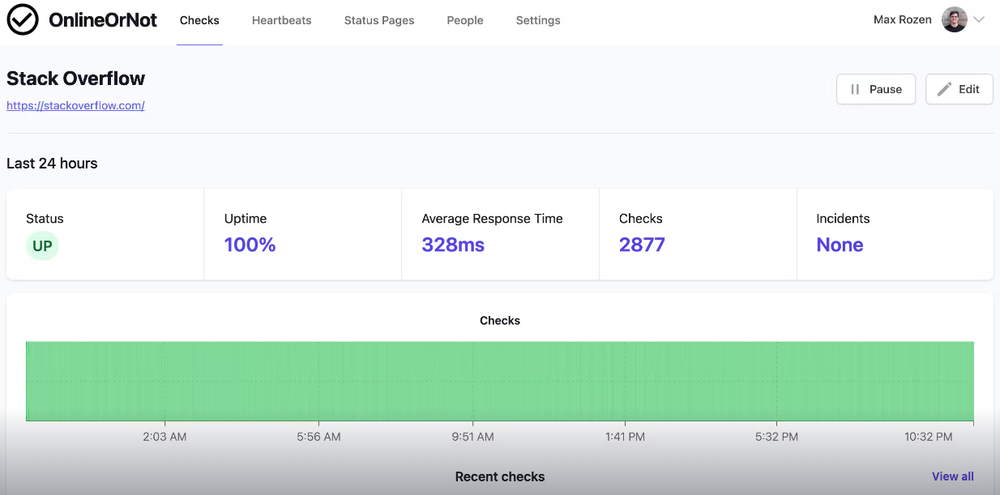1000x495 pixels.
Task: Click View all recent checks
Action: (953, 477)
